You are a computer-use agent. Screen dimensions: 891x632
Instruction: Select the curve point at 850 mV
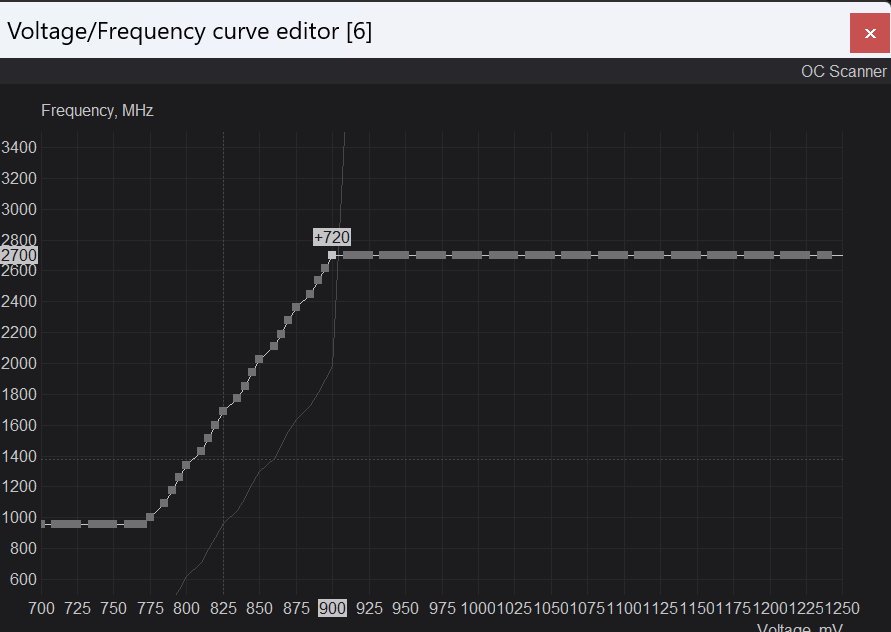(x=259, y=359)
